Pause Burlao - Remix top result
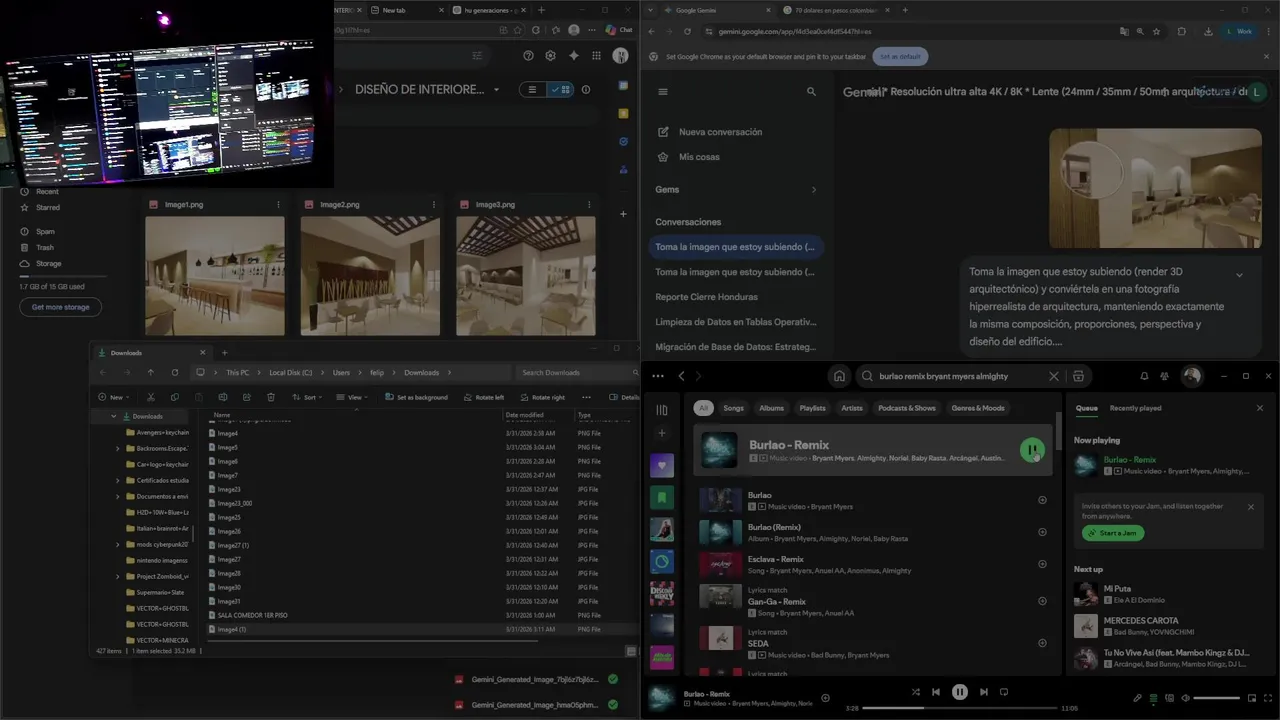The image size is (1280, 720). click(1032, 450)
